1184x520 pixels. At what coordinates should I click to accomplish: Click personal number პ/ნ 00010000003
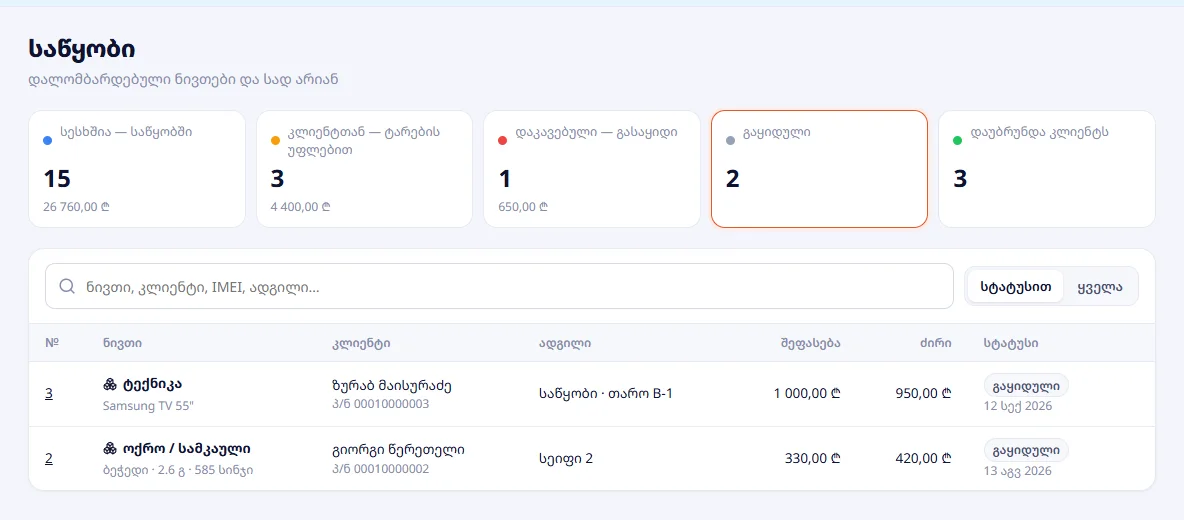(x=381, y=404)
